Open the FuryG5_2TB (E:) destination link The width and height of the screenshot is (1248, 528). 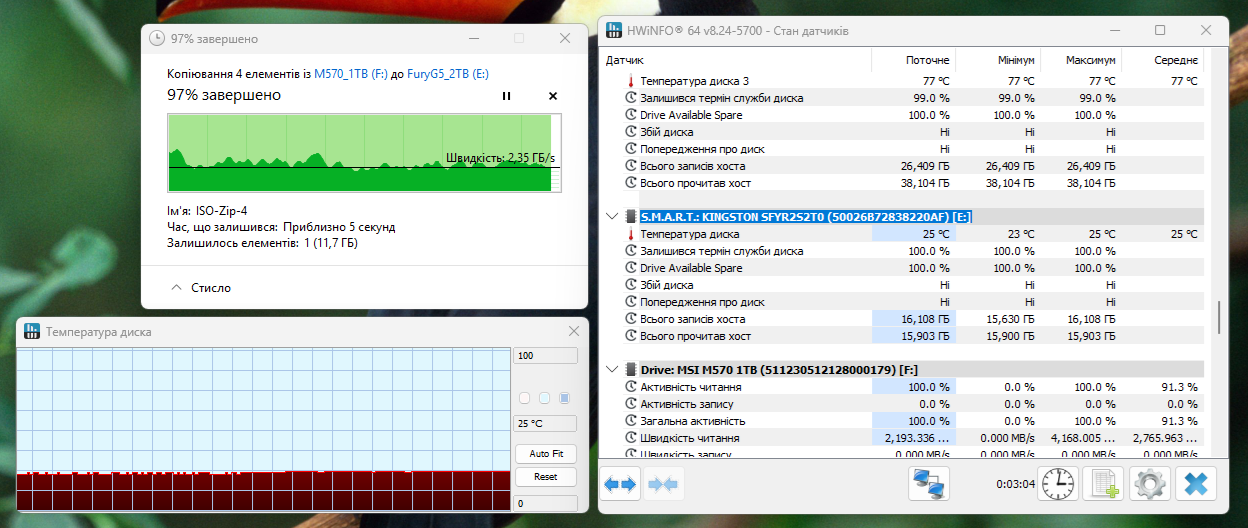click(448, 74)
